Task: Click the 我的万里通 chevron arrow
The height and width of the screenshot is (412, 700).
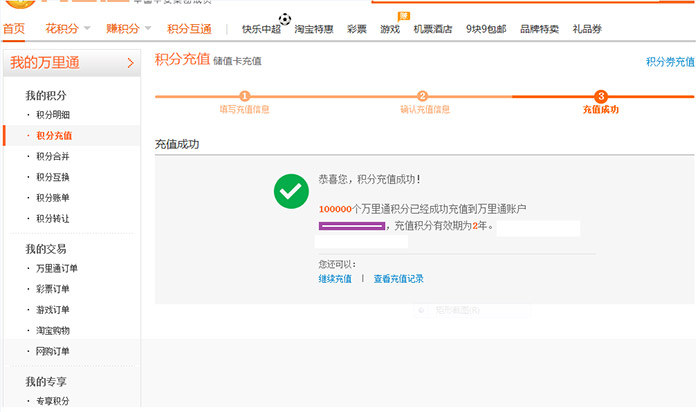Action: (130, 63)
